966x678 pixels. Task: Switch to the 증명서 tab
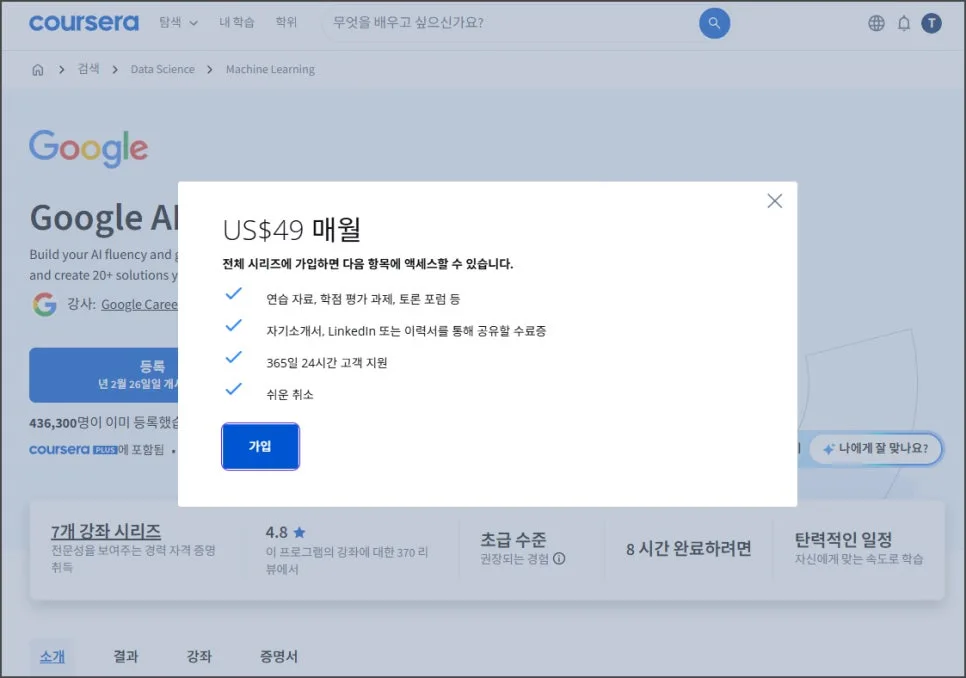click(278, 656)
